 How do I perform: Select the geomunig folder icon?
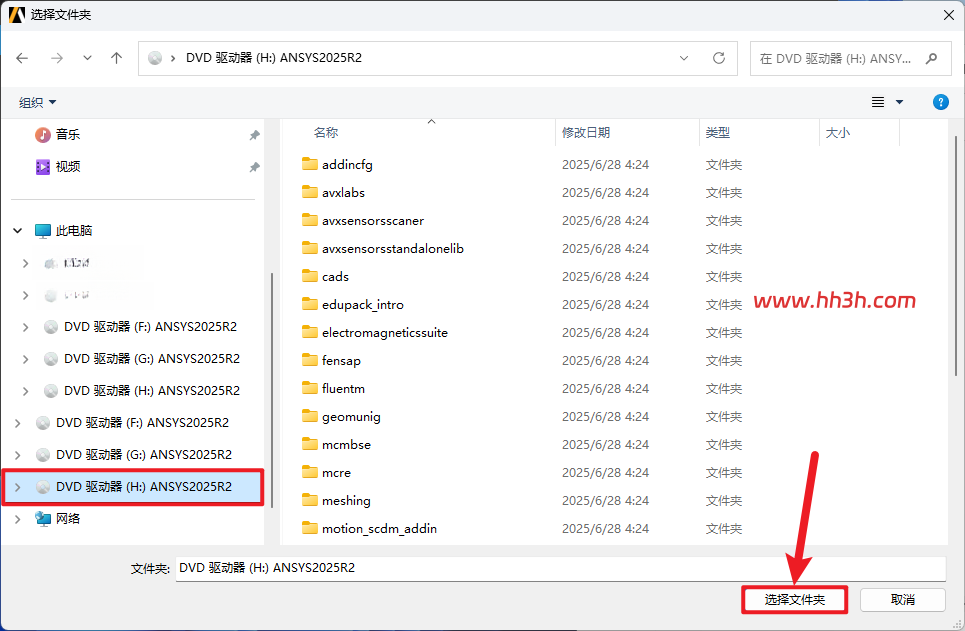coord(310,416)
